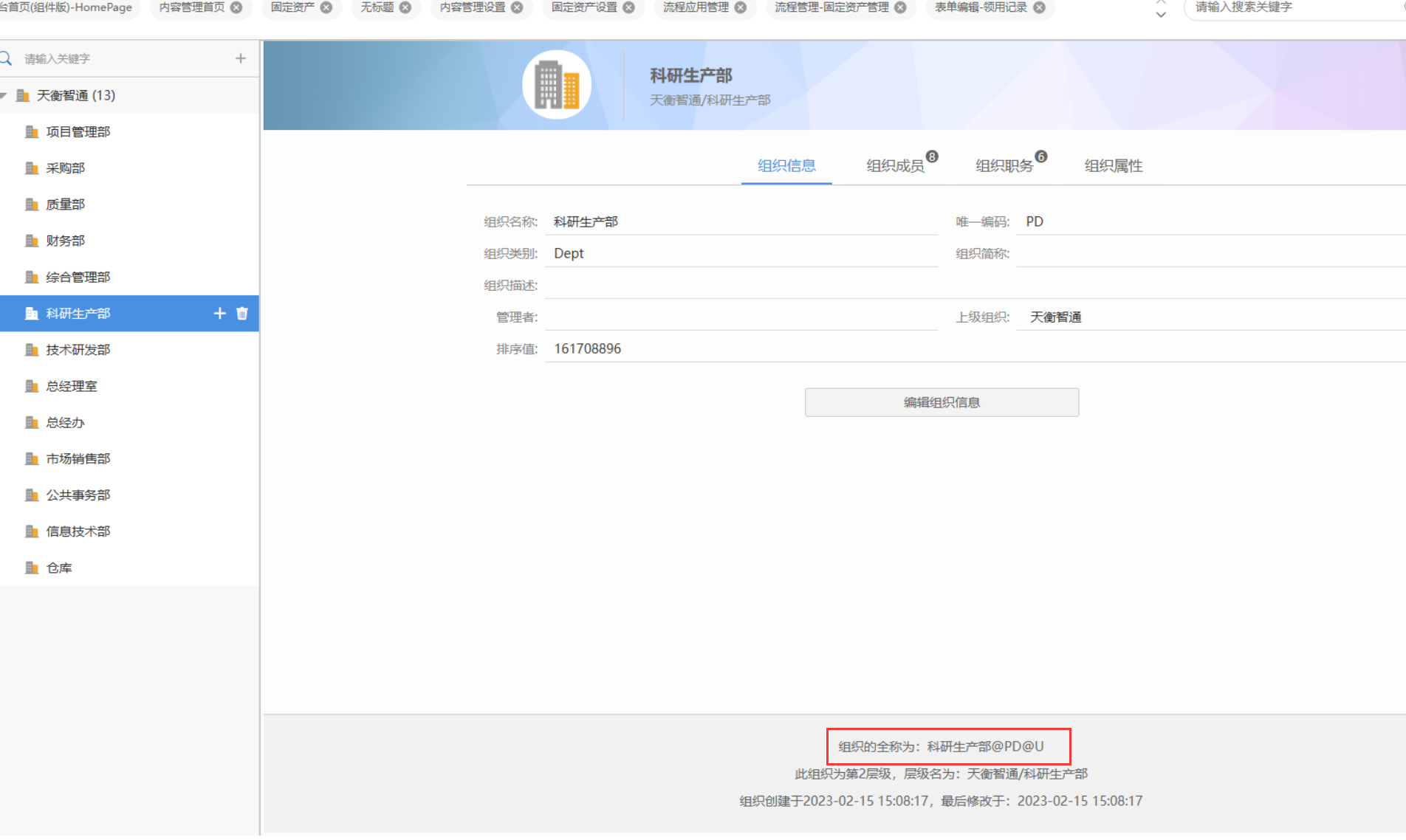Switch to the 流程应用管理 tab
1406x840 pixels.
click(696, 7)
